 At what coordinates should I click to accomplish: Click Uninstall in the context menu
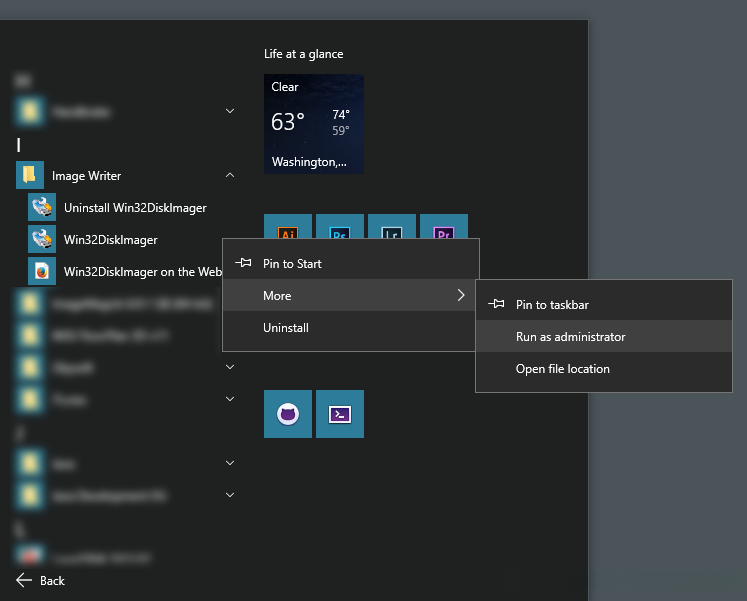[286, 328]
